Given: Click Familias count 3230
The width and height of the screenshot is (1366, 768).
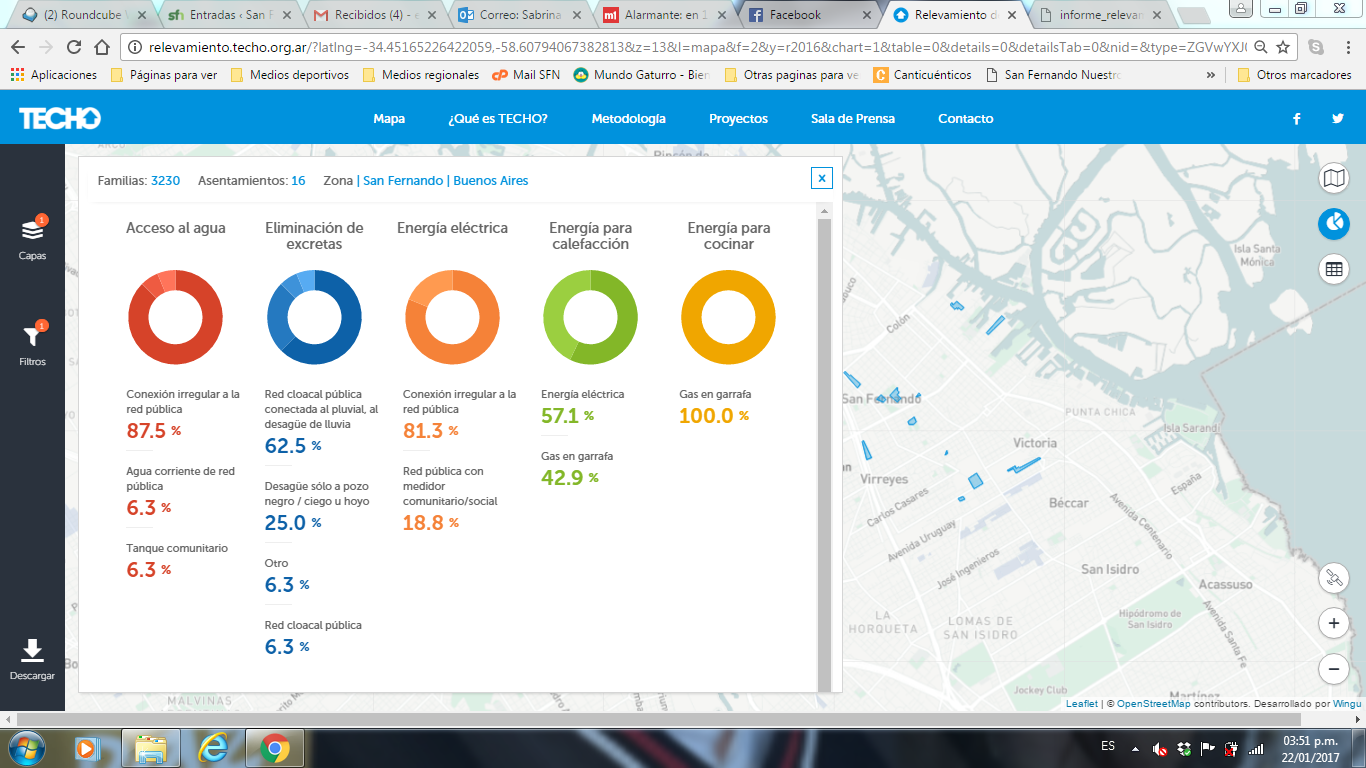Looking at the screenshot, I should (165, 181).
